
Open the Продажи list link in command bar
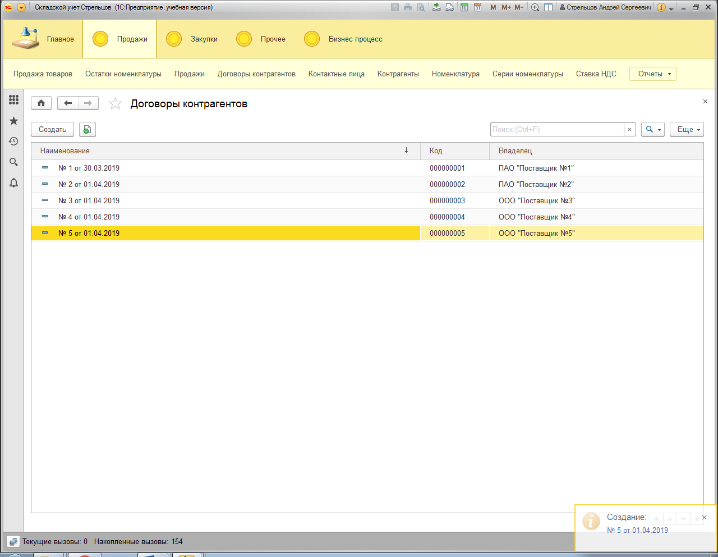(189, 74)
